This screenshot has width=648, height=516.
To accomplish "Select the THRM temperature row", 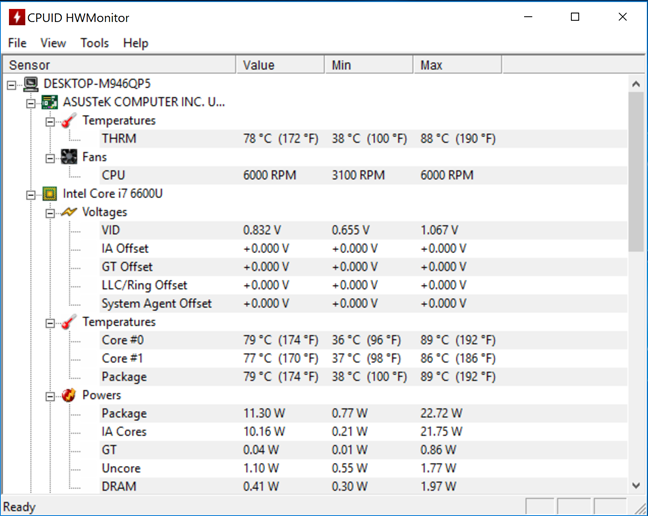I will [363, 139].
